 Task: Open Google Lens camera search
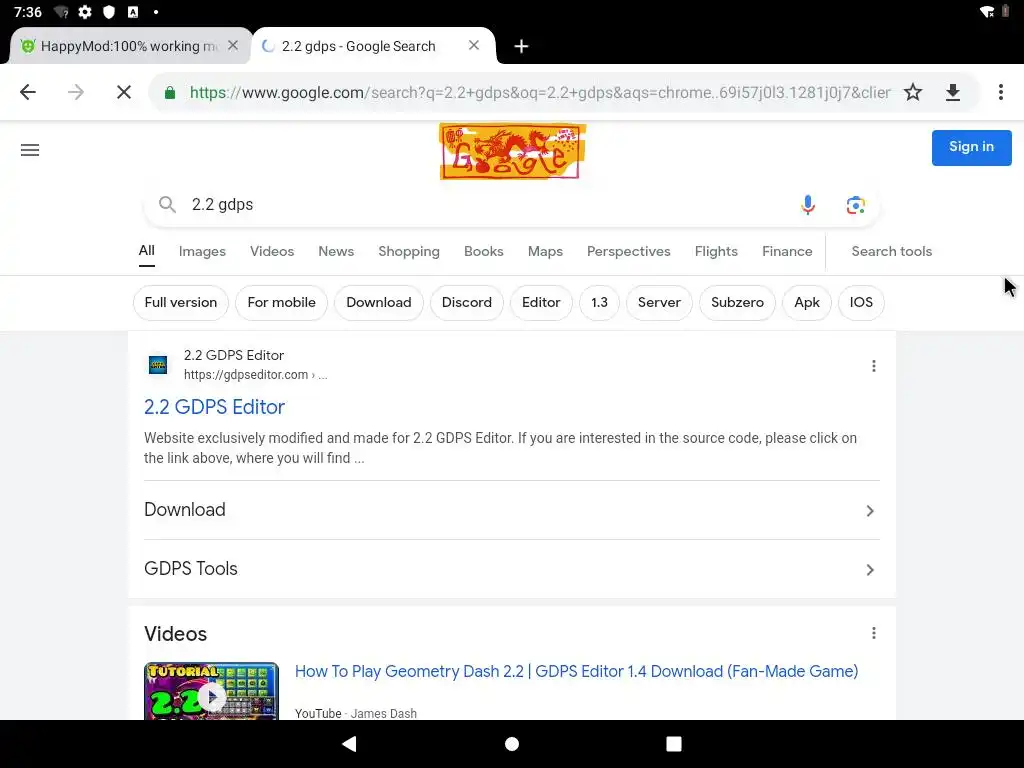(856, 205)
